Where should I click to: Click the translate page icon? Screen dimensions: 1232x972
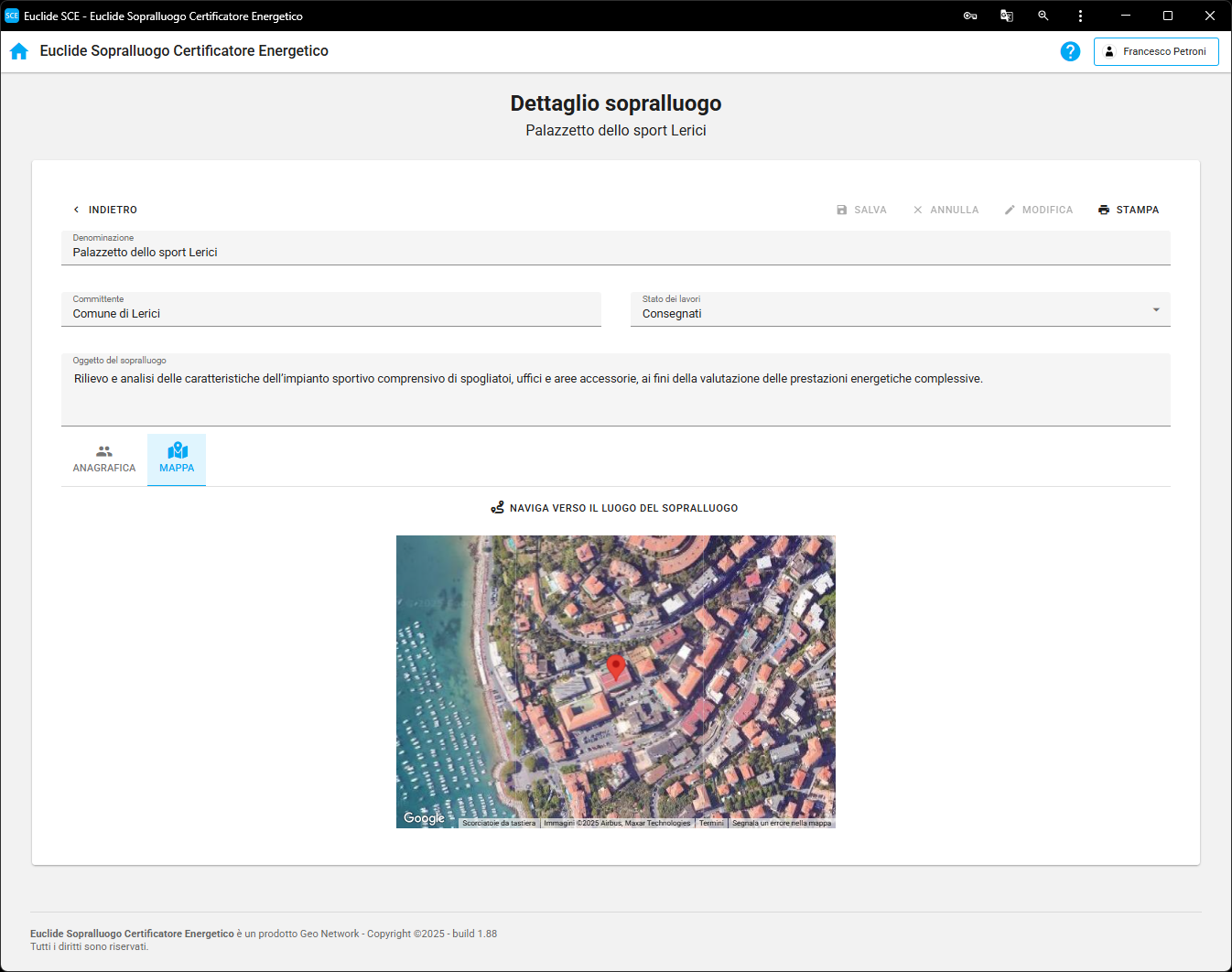[1007, 16]
